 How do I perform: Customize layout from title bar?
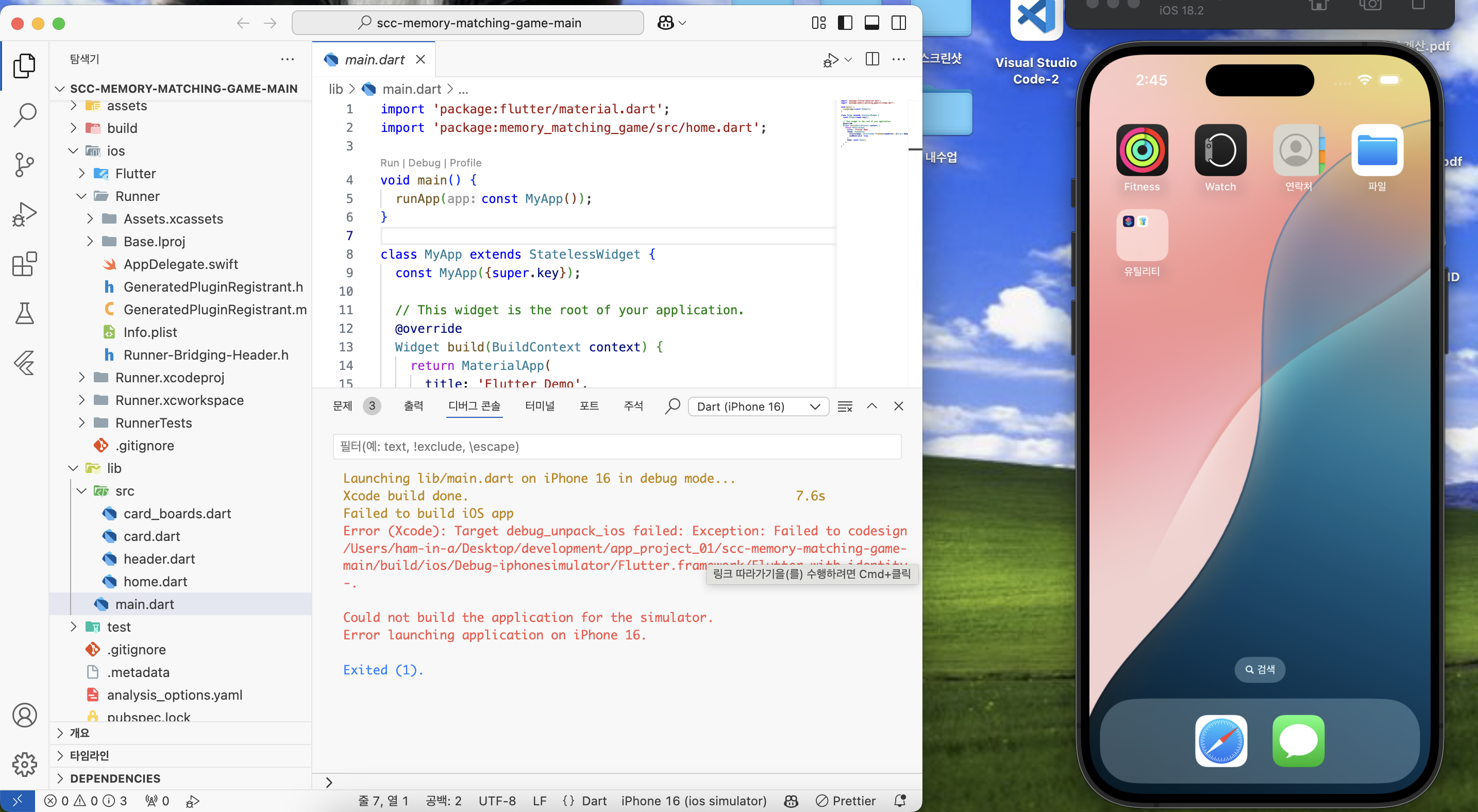819,23
